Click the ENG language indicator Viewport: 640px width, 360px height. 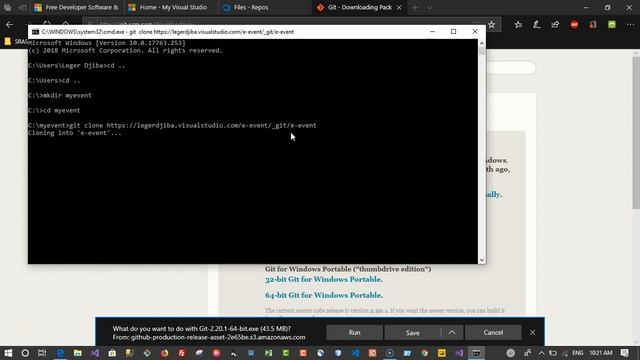coord(578,353)
